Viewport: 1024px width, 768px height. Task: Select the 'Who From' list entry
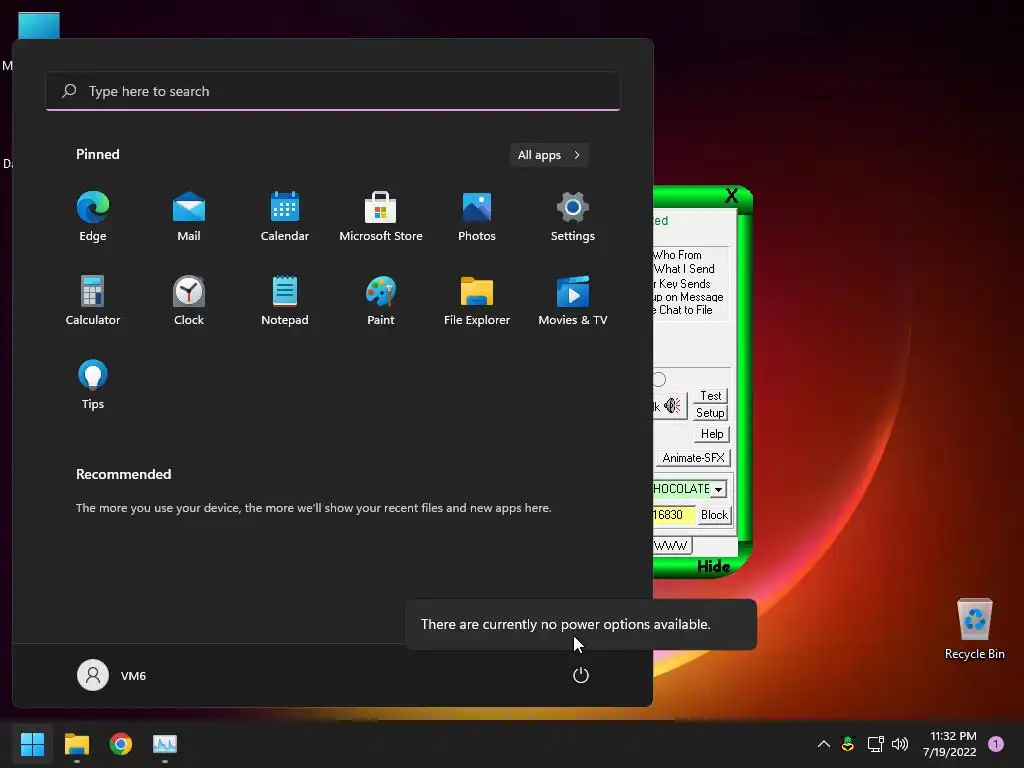coord(677,255)
